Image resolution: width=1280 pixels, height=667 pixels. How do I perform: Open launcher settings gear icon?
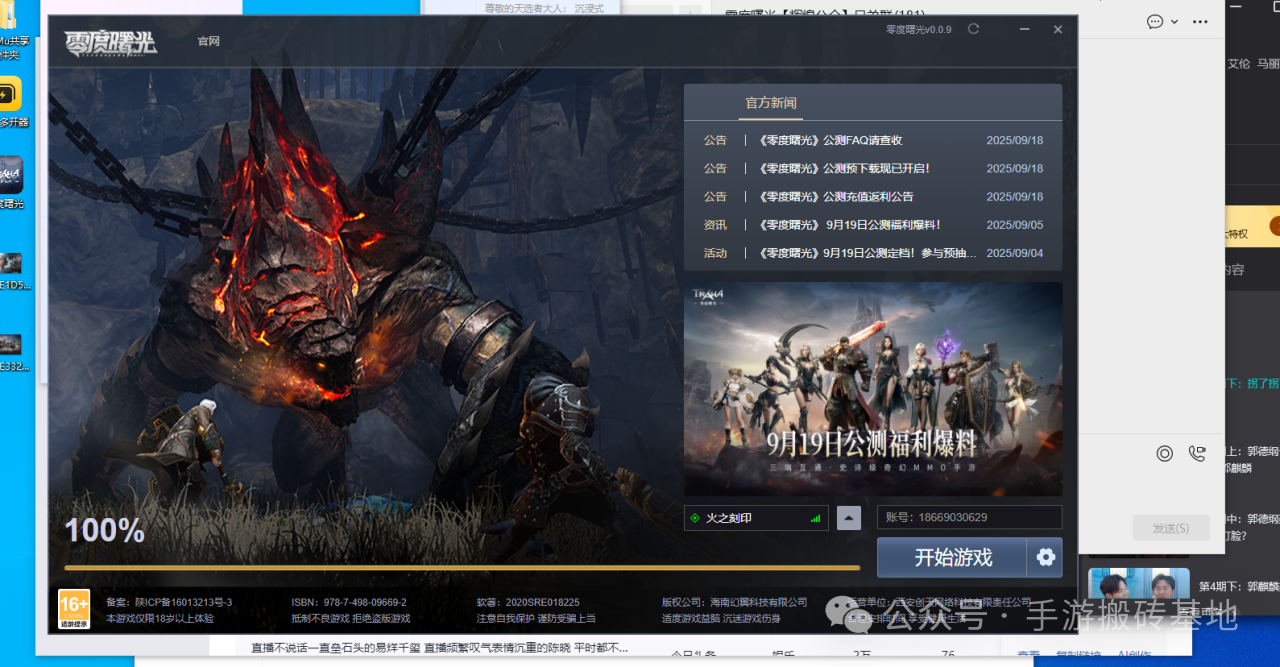point(1046,558)
